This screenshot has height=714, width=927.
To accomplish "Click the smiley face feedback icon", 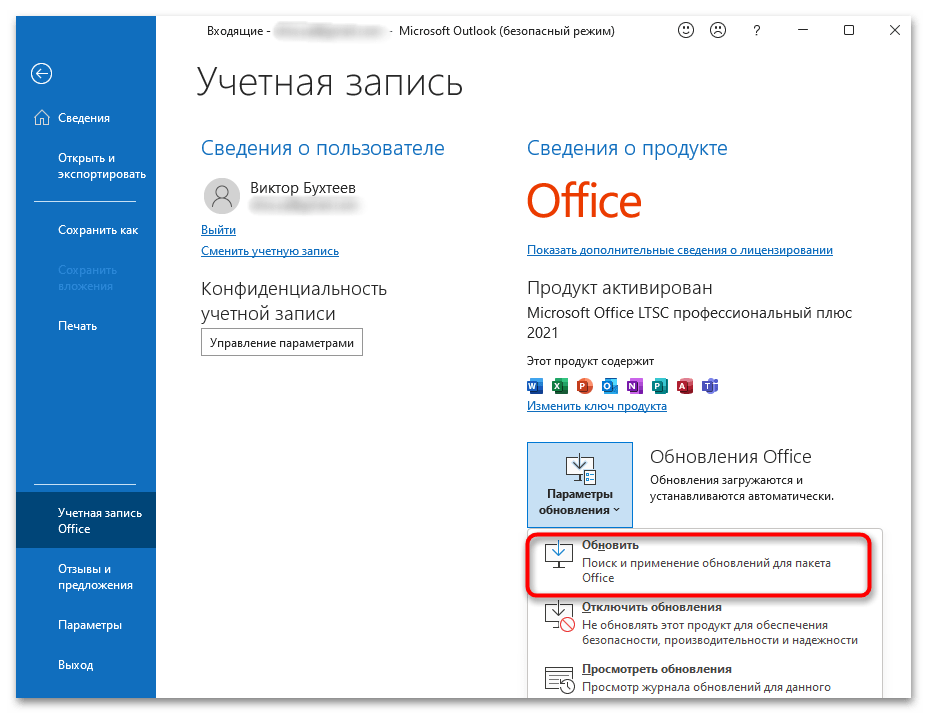I will pos(686,30).
